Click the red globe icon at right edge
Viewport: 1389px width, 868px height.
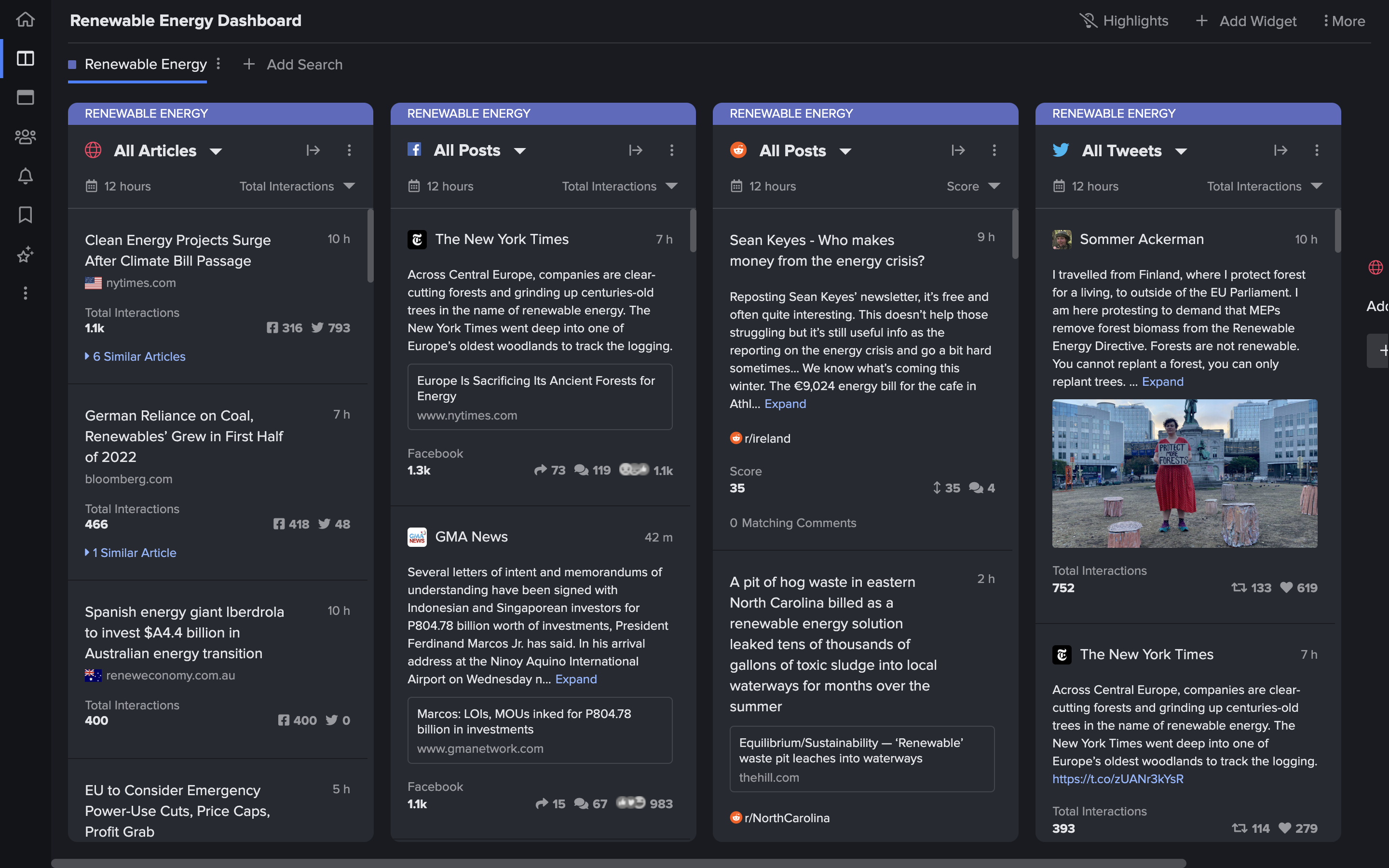1376,268
